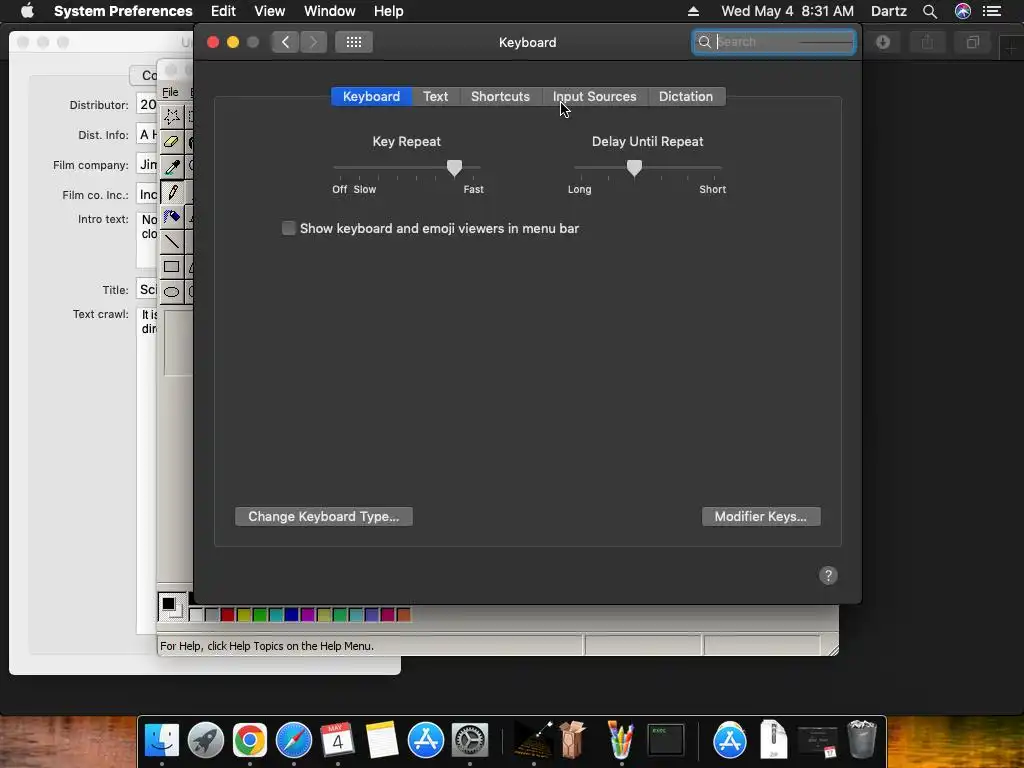Click the Key Repeat slider handle
Viewport: 1024px width, 768px height.
pyautogui.click(x=455, y=168)
